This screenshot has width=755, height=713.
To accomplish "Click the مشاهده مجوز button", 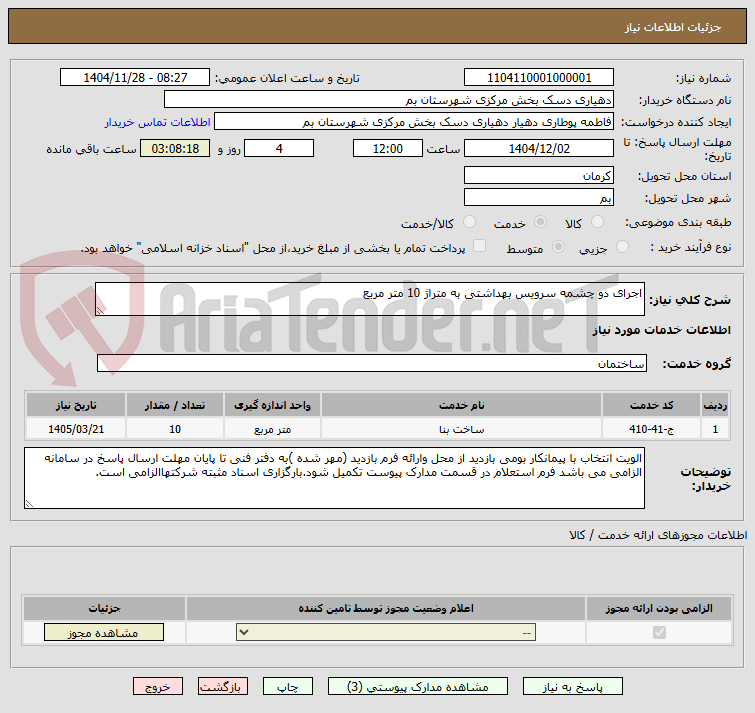I will point(104,633).
